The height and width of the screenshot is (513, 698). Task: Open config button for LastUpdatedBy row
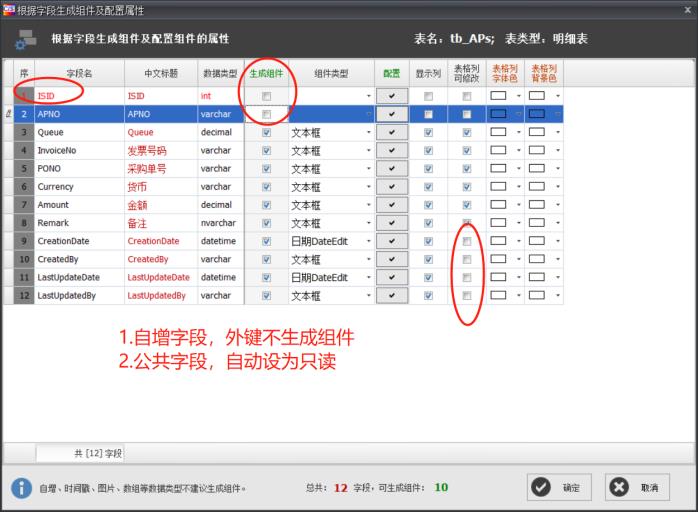coord(392,295)
